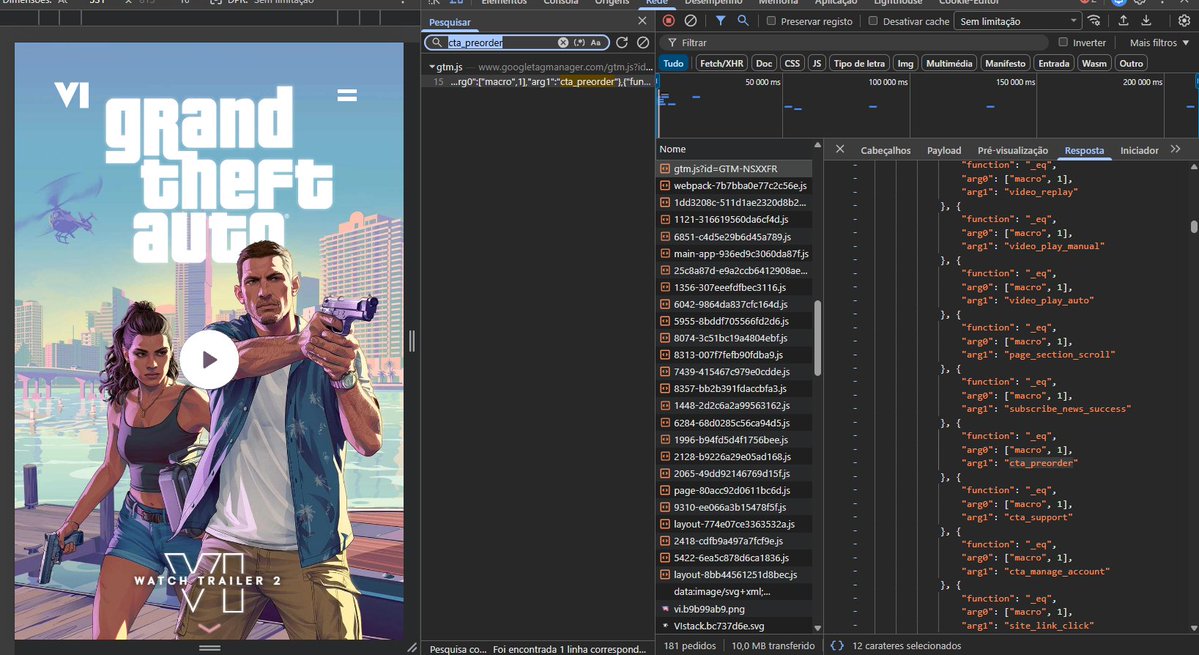Filter requests by Fetch/XHR

(721, 63)
